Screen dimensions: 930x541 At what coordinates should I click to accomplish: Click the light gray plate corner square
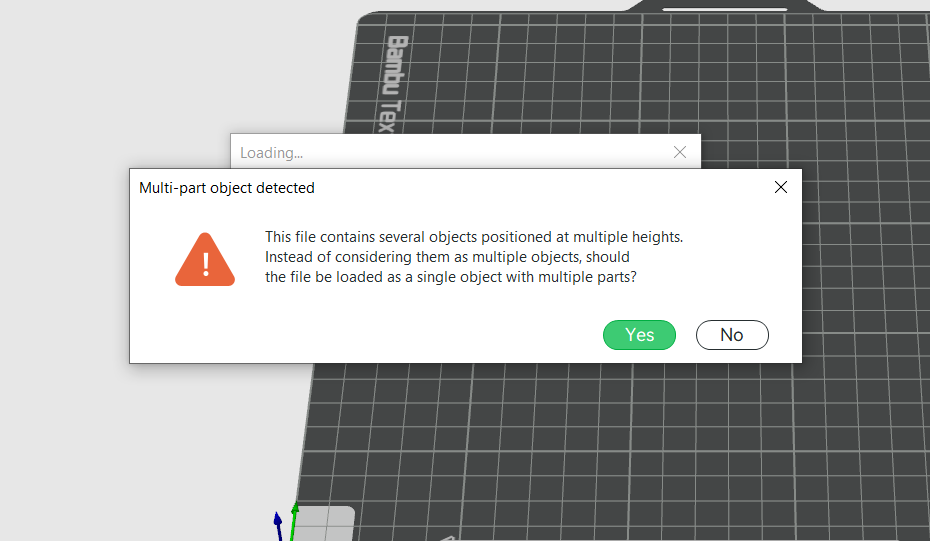click(x=328, y=523)
